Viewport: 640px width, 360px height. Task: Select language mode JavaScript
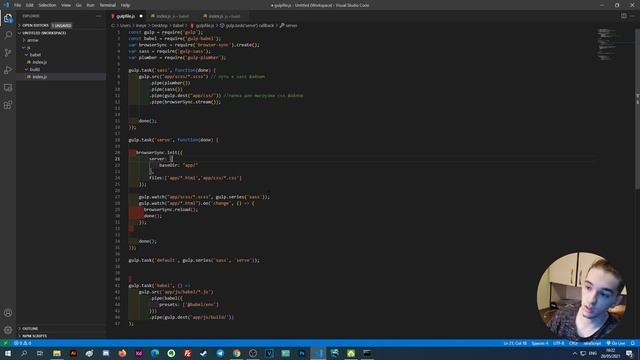(592, 343)
